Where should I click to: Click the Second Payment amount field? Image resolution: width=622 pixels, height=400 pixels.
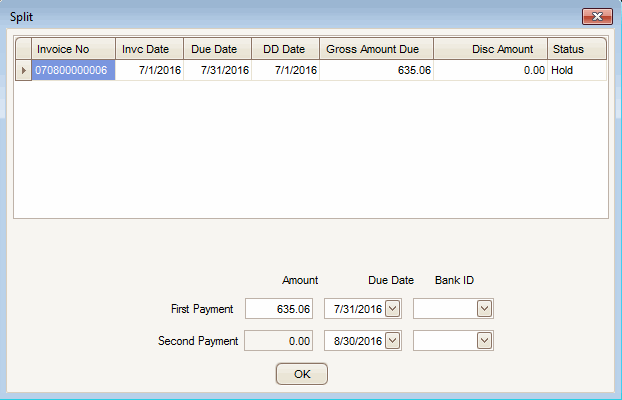(x=280, y=341)
